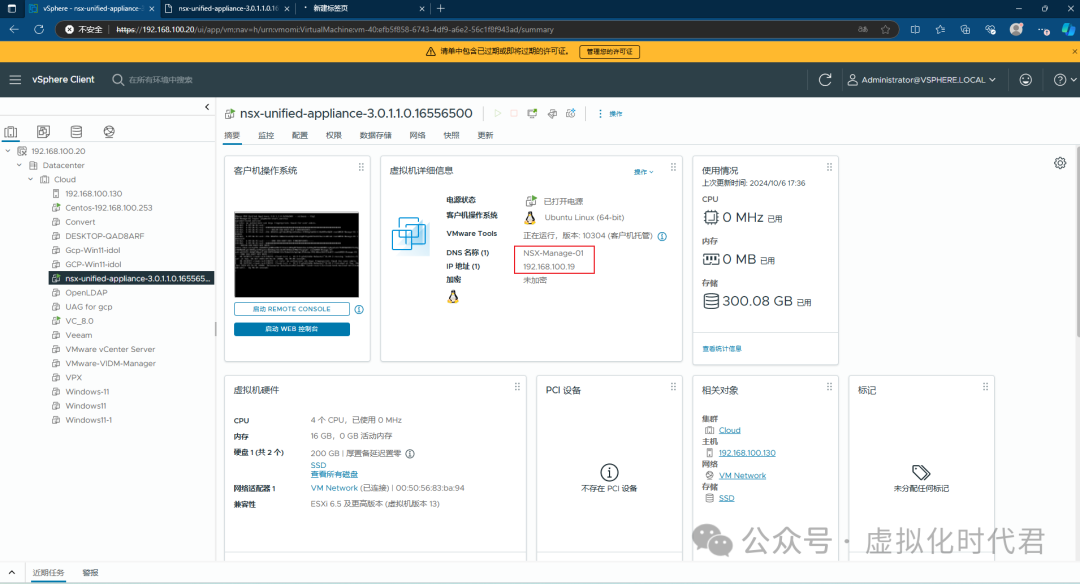Click the drag handle on 虚拟机硬件 card
The height and width of the screenshot is (584, 1080).
coord(517,386)
